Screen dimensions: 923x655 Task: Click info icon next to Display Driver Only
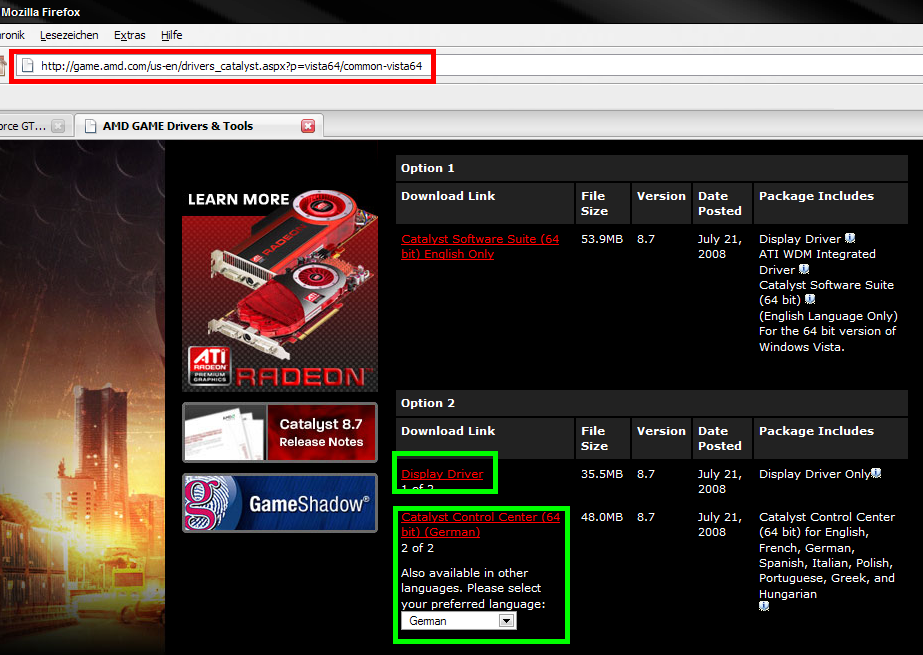pyautogui.click(x=876, y=473)
